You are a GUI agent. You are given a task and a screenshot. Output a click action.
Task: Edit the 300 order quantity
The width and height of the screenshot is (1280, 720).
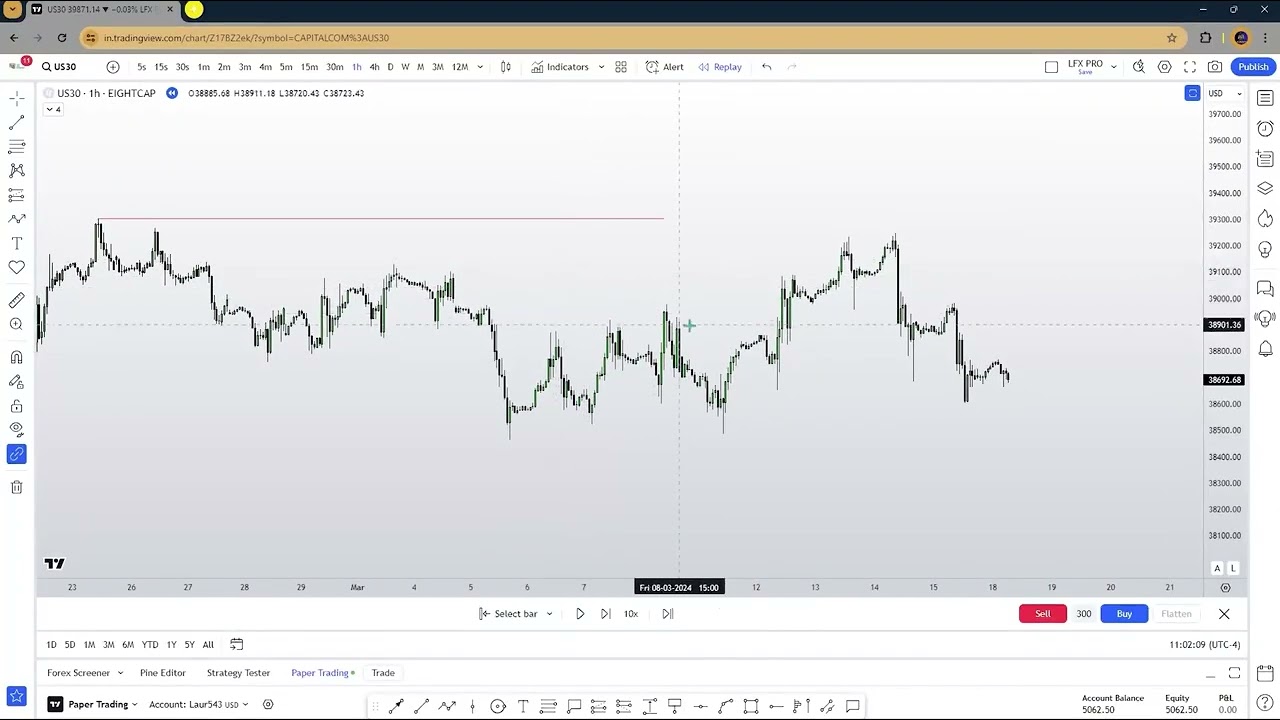click(1084, 614)
